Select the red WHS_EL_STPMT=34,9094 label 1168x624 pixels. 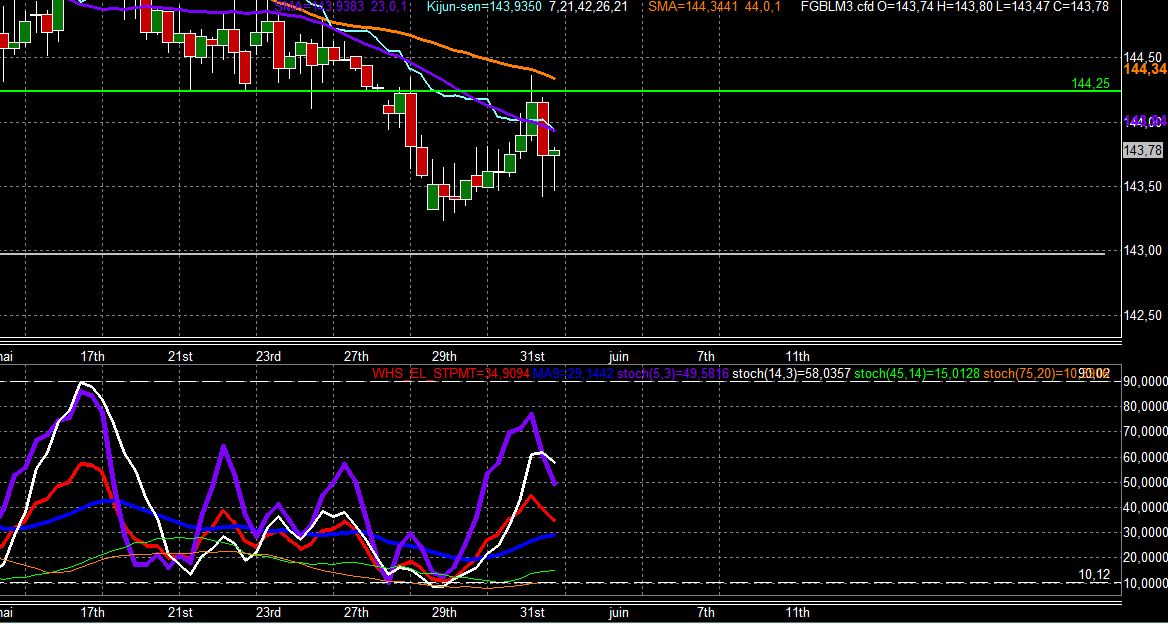coord(451,374)
